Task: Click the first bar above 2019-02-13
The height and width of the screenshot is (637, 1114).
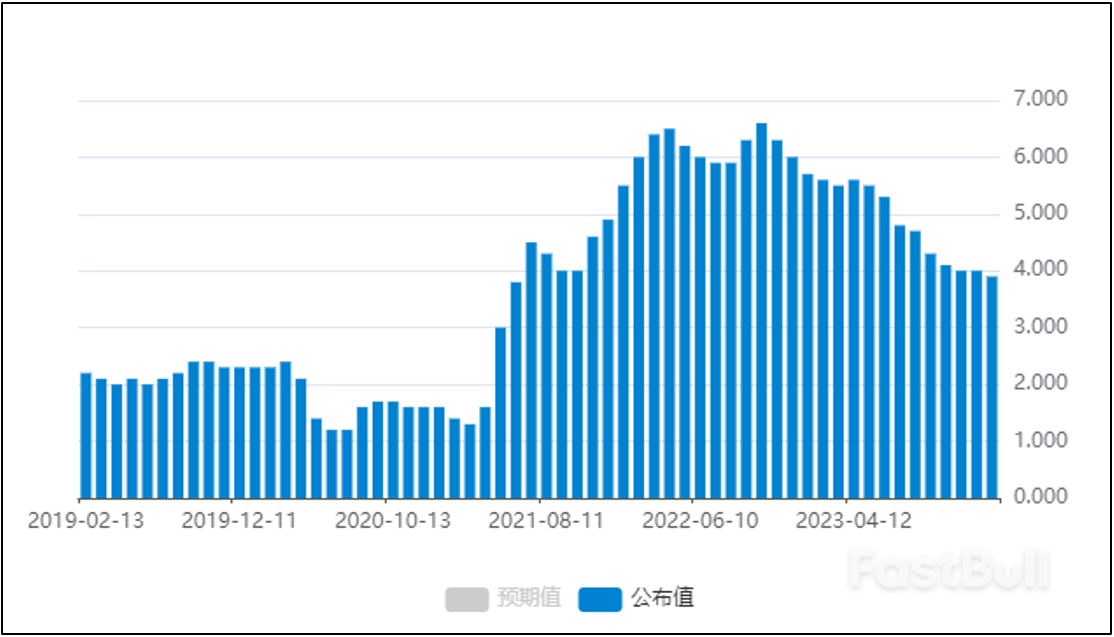Action: pyautogui.click(x=86, y=436)
